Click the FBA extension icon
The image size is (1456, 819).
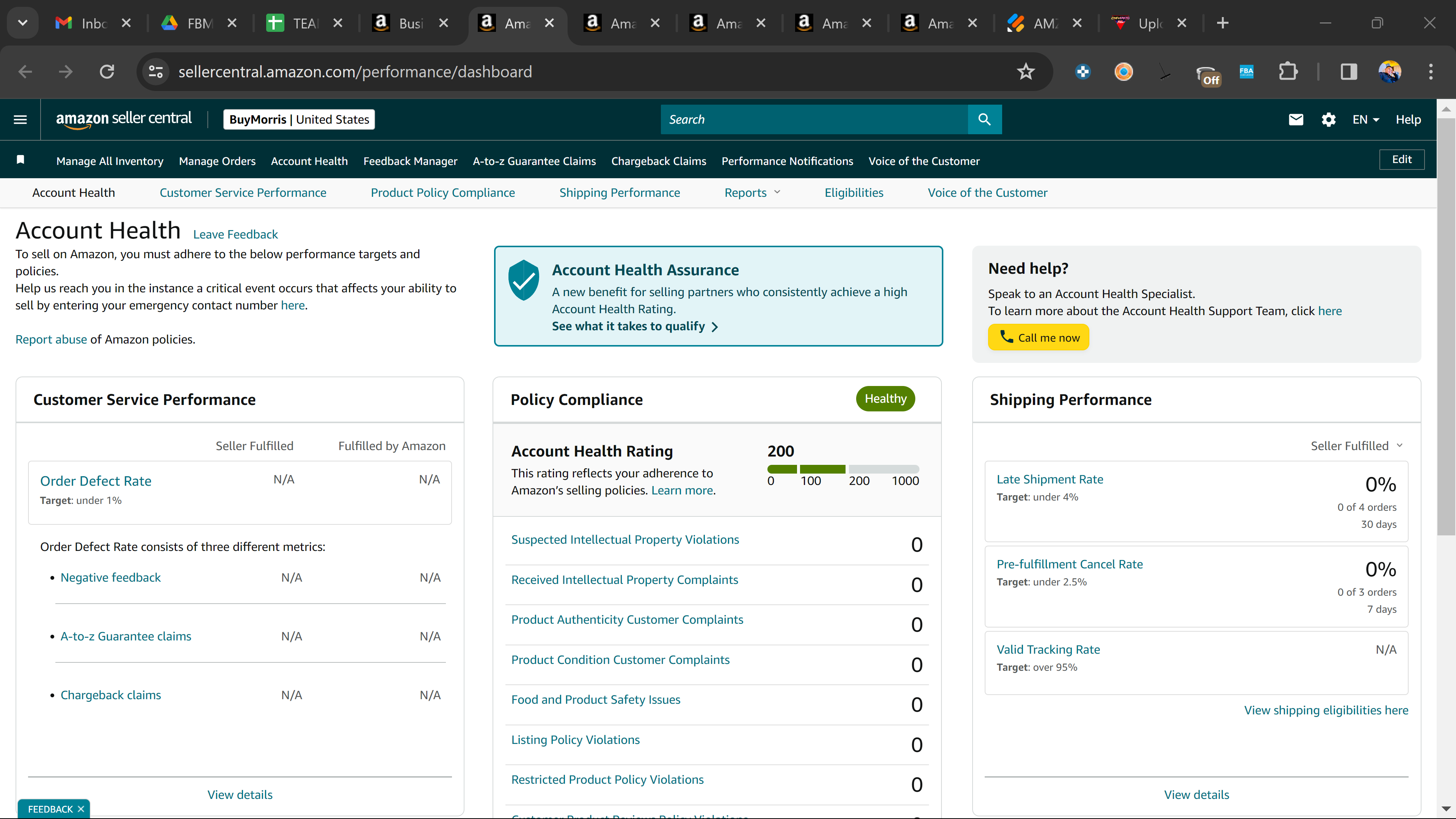tap(1246, 72)
